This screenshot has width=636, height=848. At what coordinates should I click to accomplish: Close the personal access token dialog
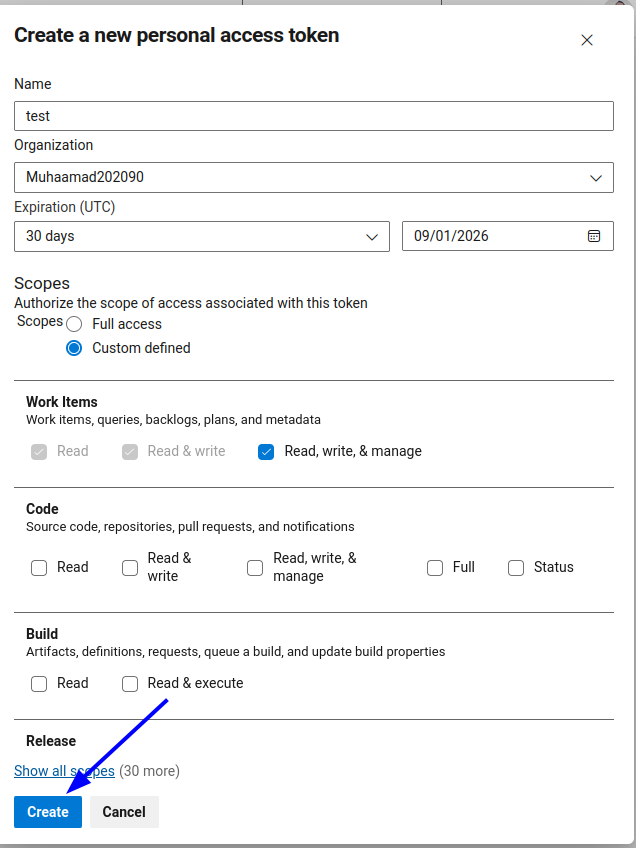tap(587, 40)
